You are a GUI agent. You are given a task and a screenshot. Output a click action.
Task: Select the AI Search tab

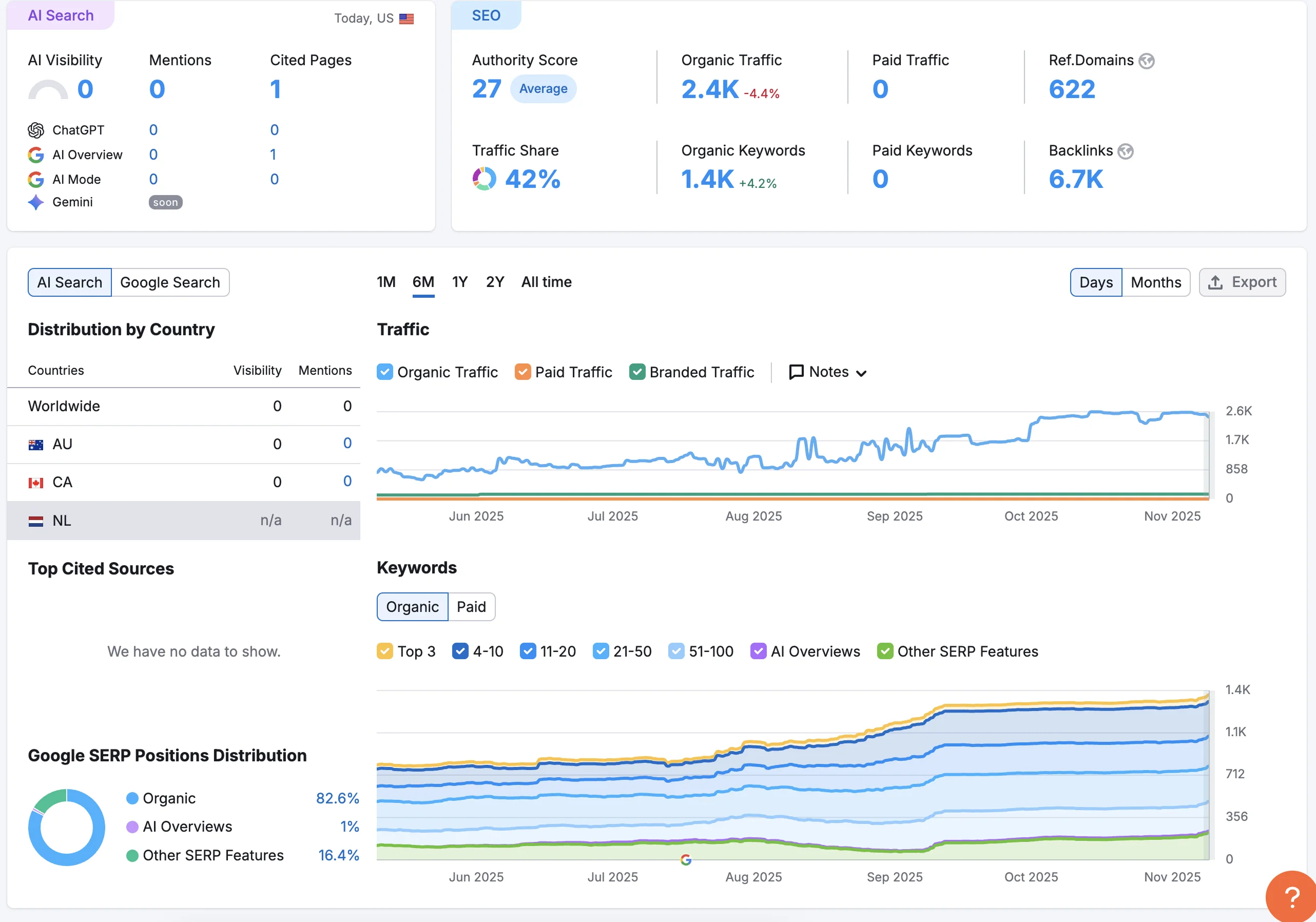click(70, 282)
